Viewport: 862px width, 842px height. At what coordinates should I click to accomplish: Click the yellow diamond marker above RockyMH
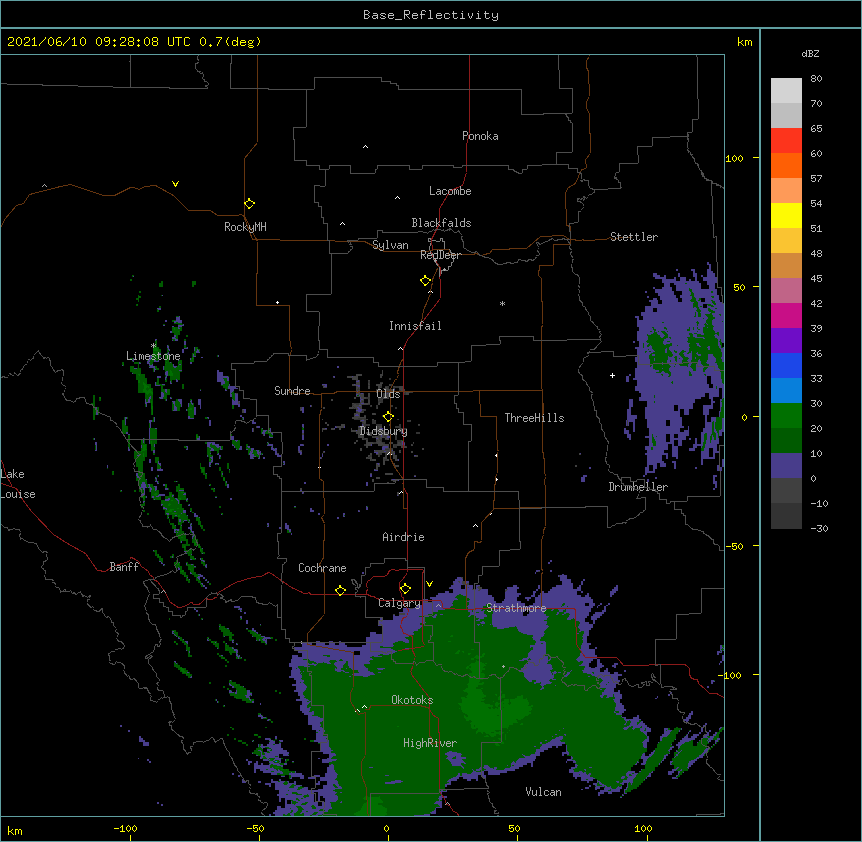(x=249, y=204)
